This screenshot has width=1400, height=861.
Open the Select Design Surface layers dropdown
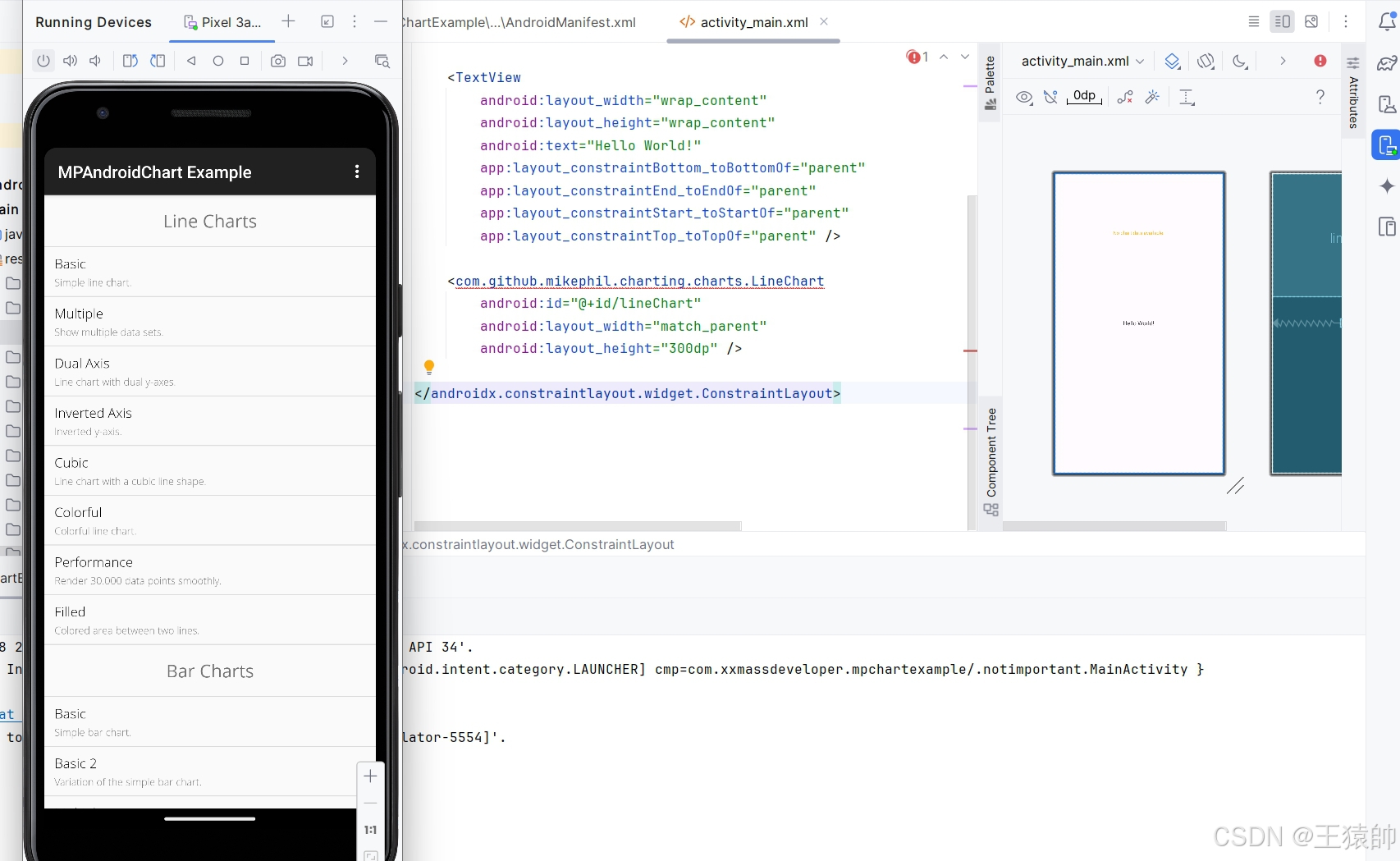coord(1173,62)
